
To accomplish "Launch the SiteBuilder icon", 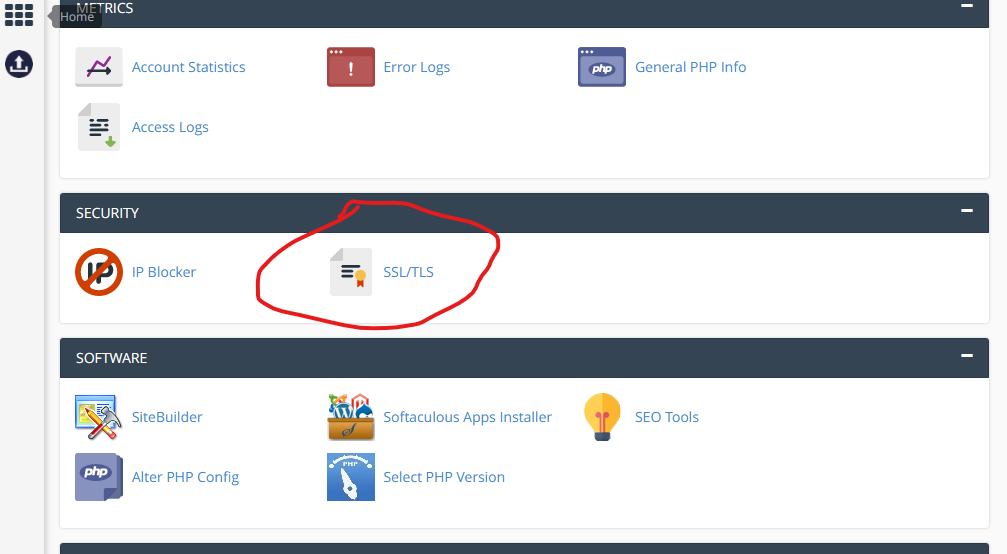I will click(99, 417).
